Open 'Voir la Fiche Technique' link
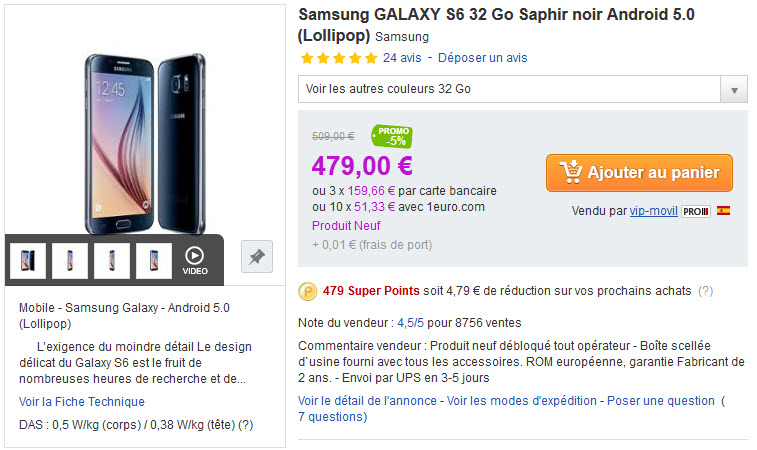The height and width of the screenshot is (450, 757). pos(82,402)
